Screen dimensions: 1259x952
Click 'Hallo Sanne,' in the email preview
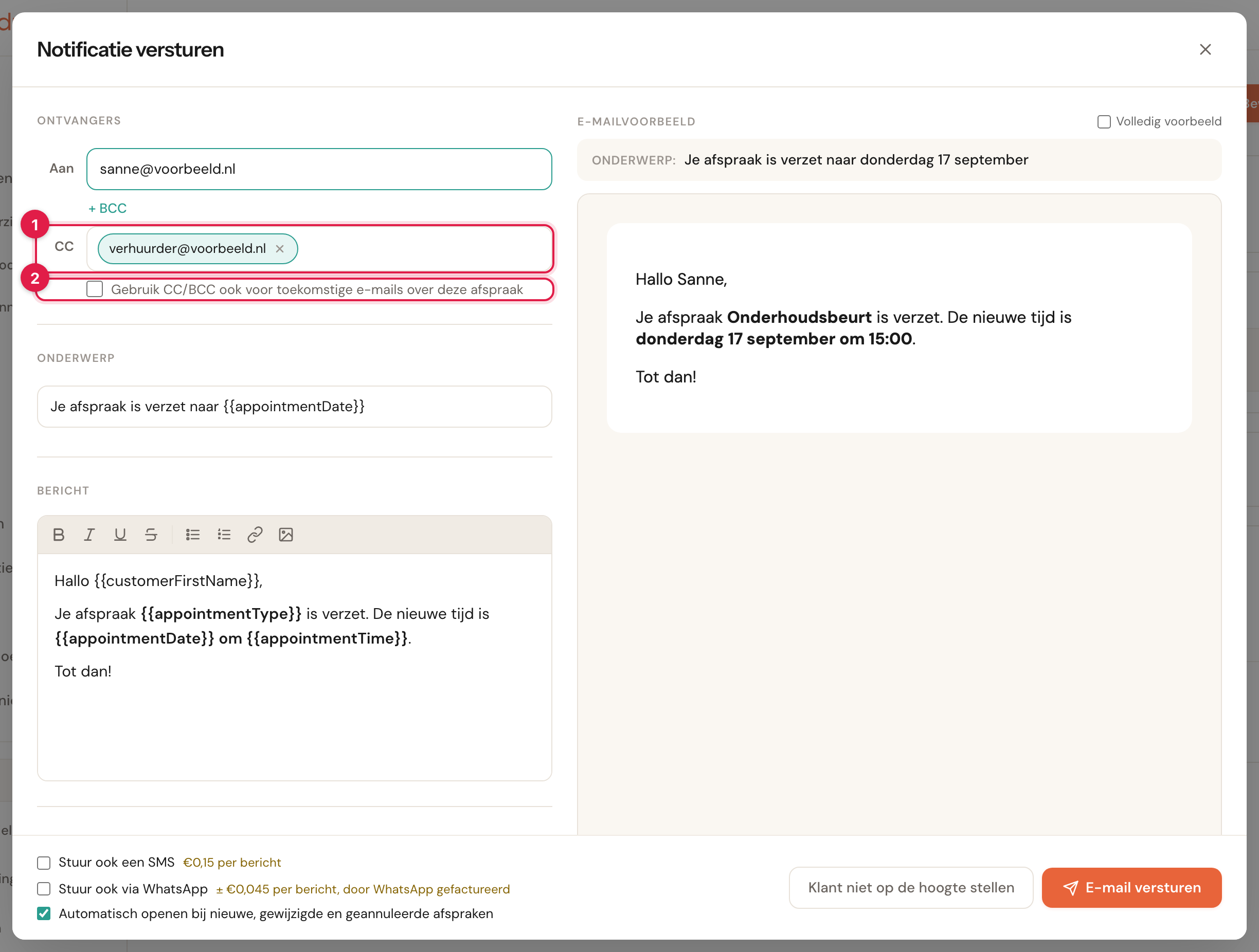tap(681, 280)
